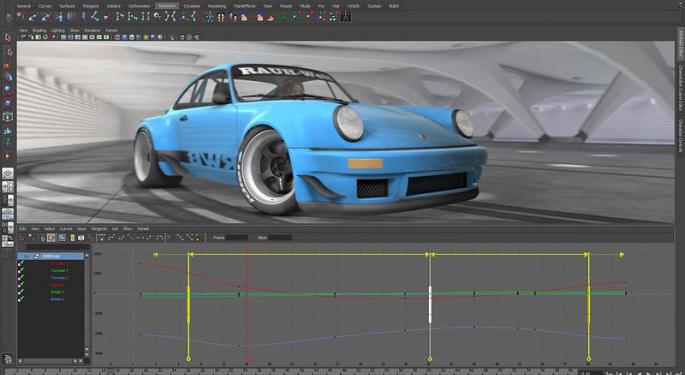Click the outliner horizontal scrollbar below channels
Viewport: 685px width, 375px height.
click(x=51, y=361)
